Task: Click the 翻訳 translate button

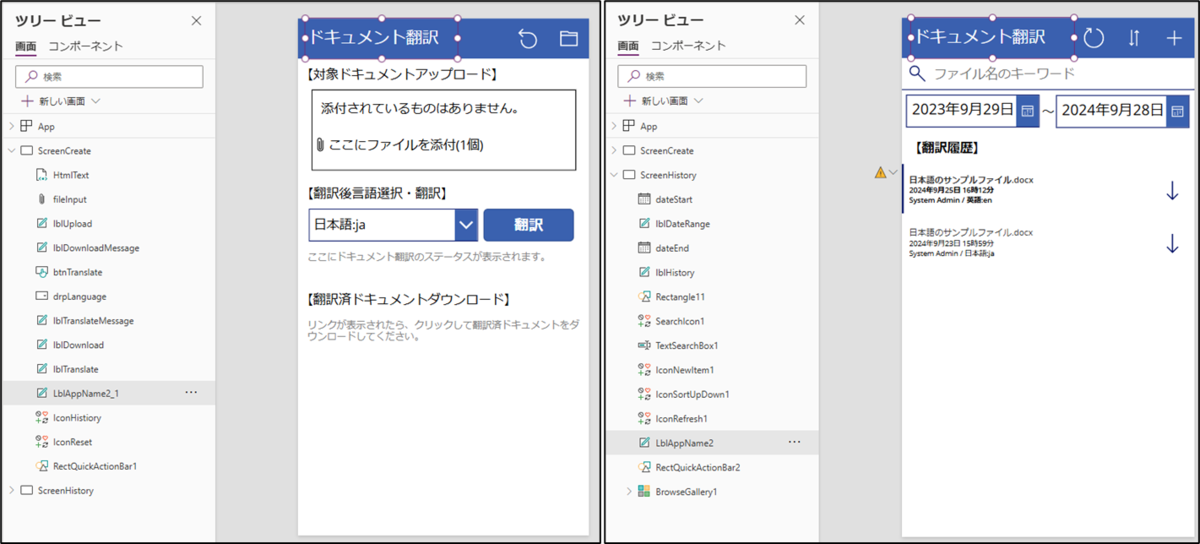Action: point(528,225)
